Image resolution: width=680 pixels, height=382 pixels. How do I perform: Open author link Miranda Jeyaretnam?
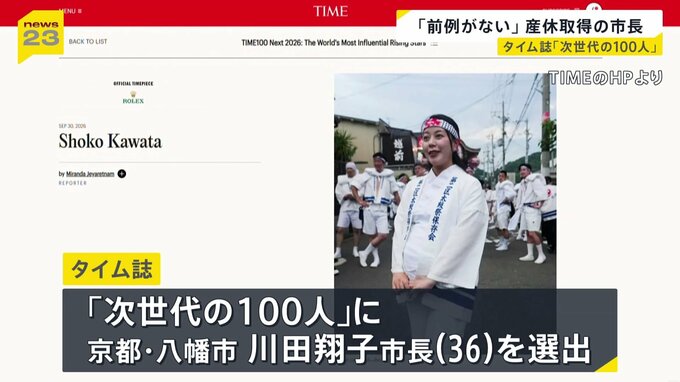pos(90,174)
